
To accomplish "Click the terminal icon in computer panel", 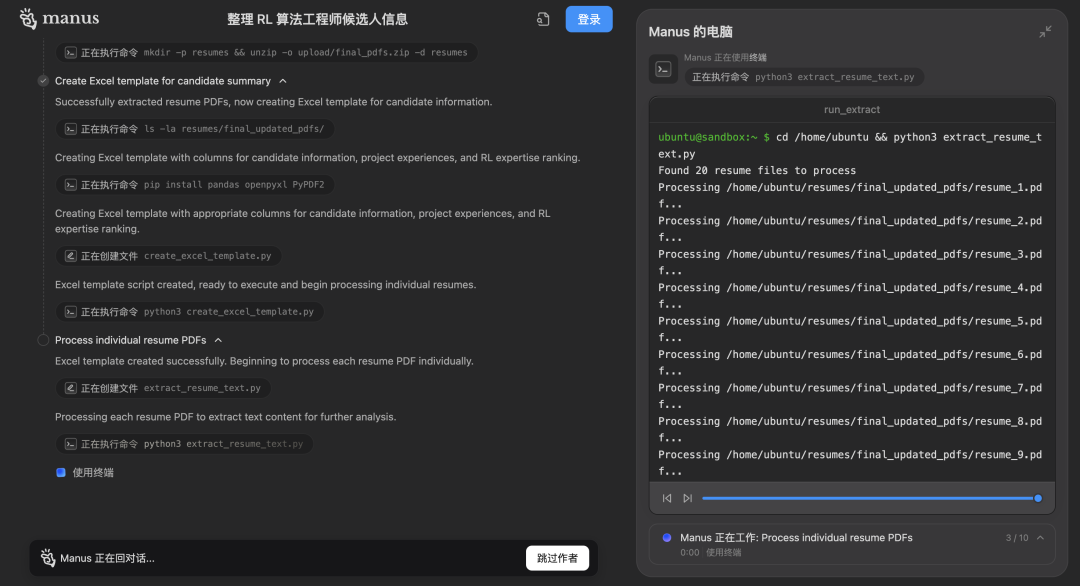I will click(663, 69).
